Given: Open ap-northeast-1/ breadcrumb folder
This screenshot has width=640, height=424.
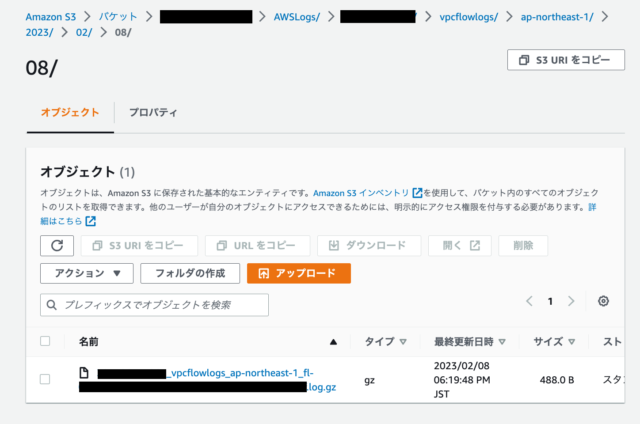Looking at the screenshot, I should point(557,17).
